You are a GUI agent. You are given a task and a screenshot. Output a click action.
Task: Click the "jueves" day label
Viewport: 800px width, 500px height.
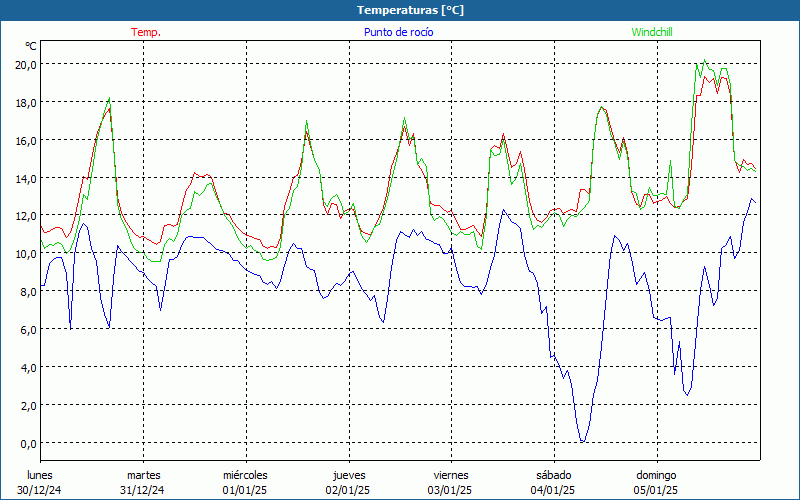click(349, 475)
